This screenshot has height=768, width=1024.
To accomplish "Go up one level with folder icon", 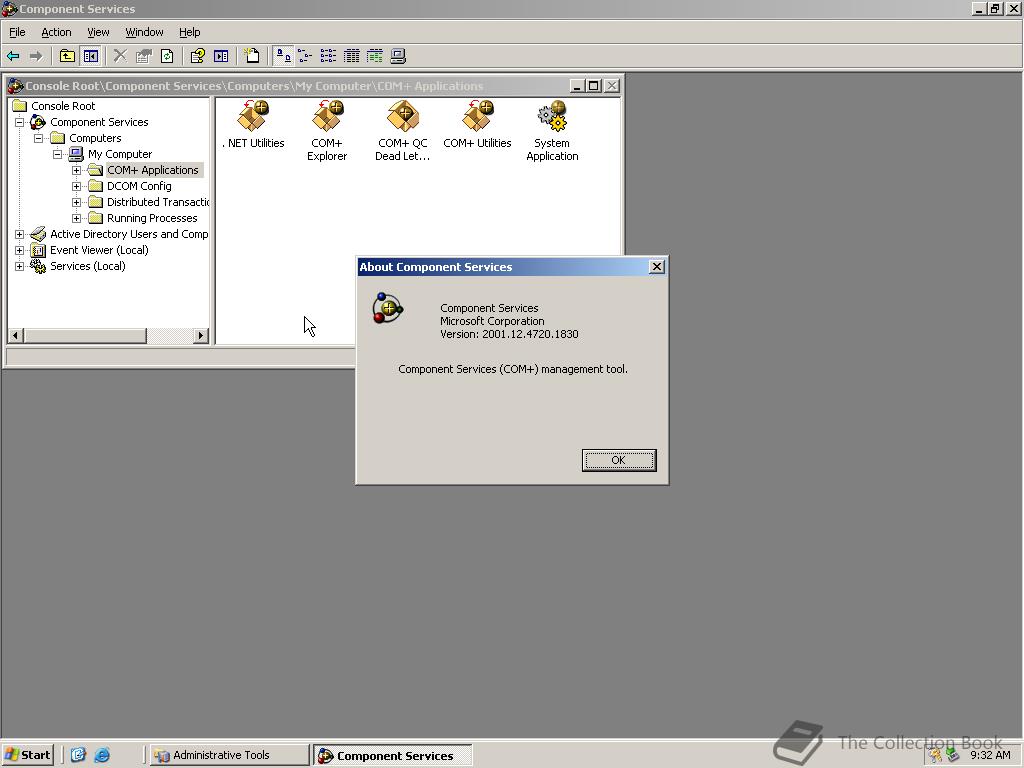I will (67, 56).
